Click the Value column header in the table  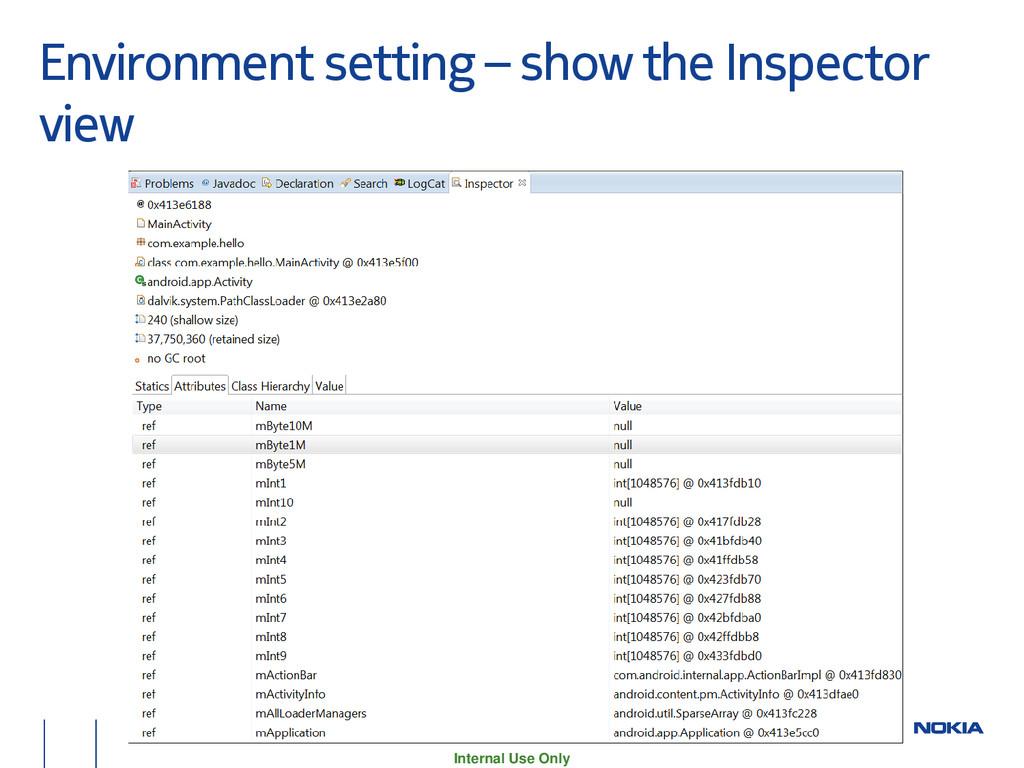[x=627, y=406]
